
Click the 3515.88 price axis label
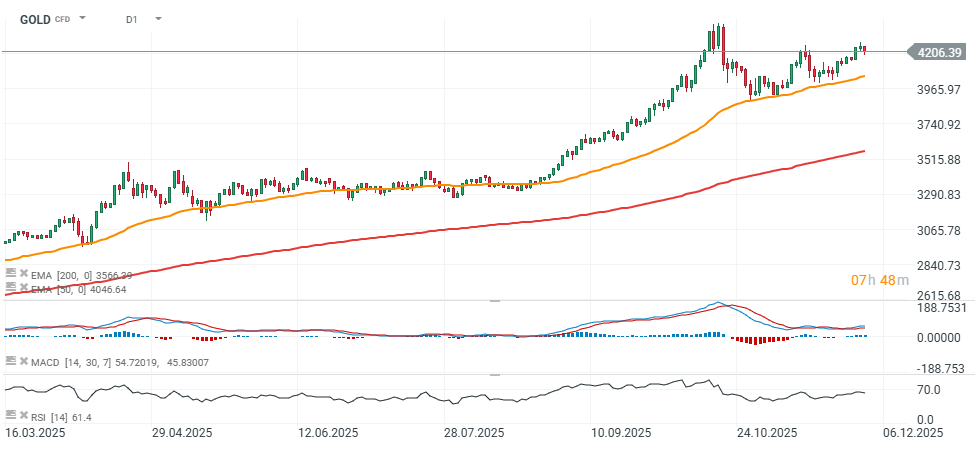pos(940,160)
